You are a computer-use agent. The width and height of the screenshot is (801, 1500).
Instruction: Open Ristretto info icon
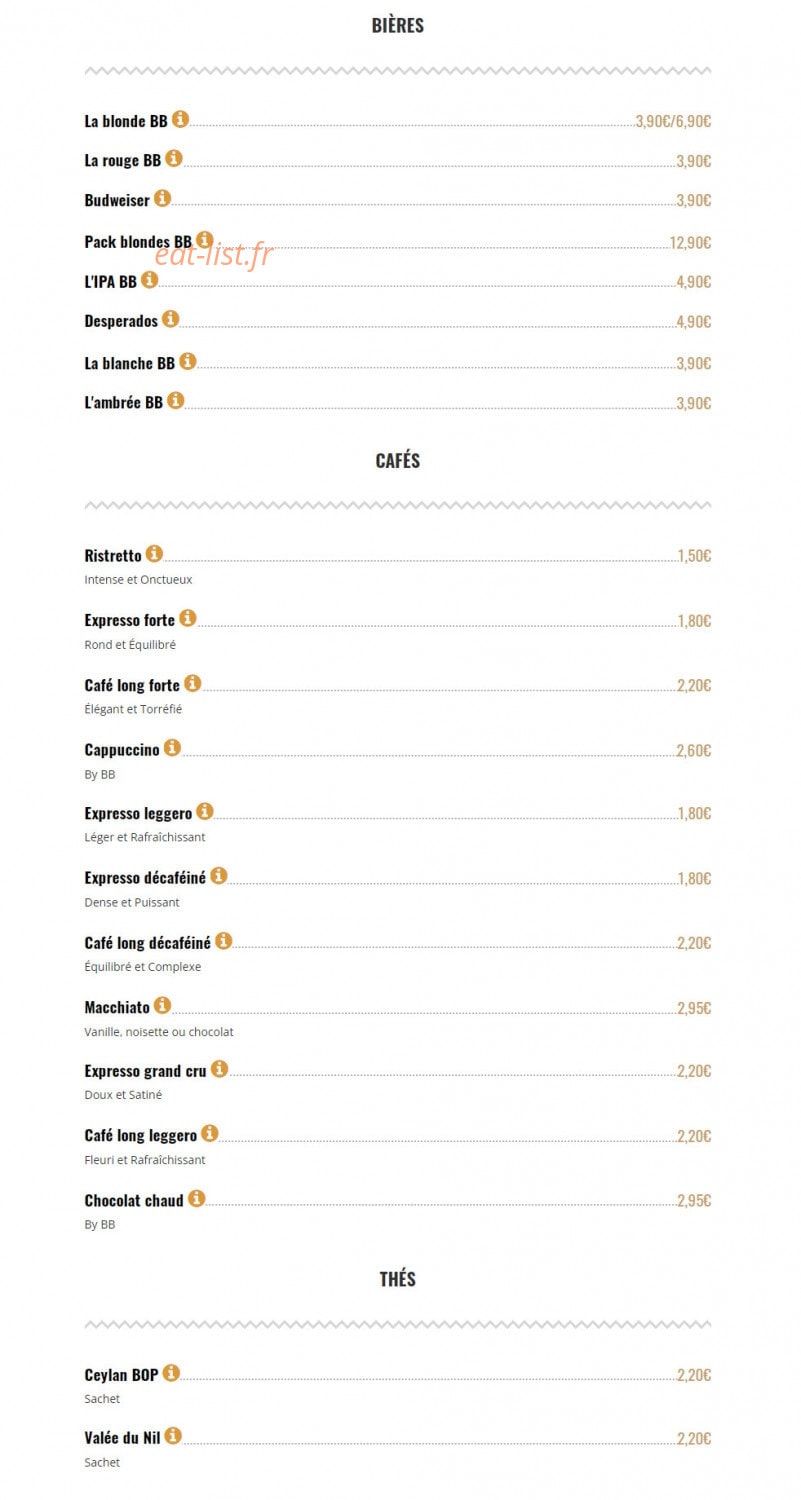point(154,553)
